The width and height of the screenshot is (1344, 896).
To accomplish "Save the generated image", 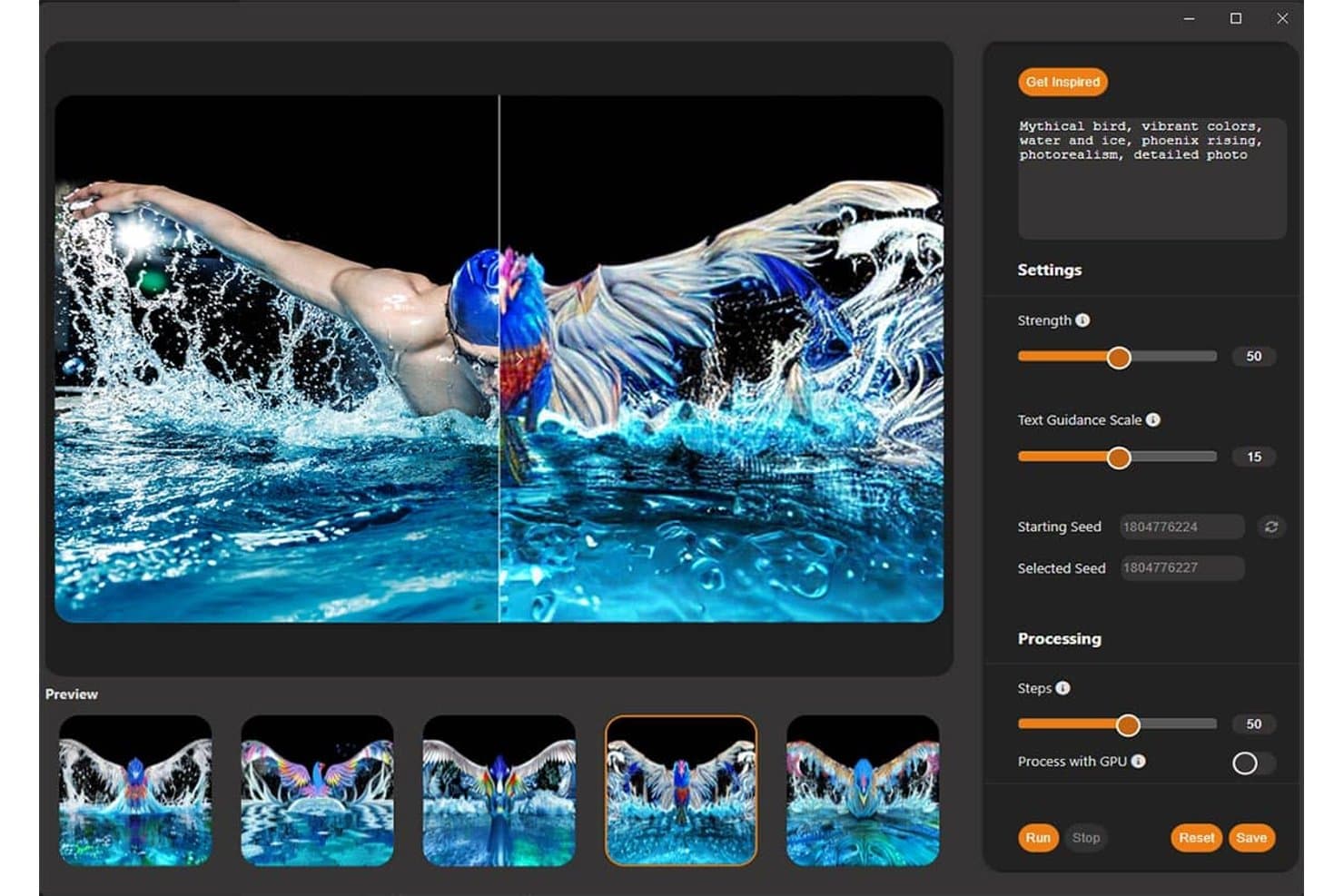I will pos(1251,838).
